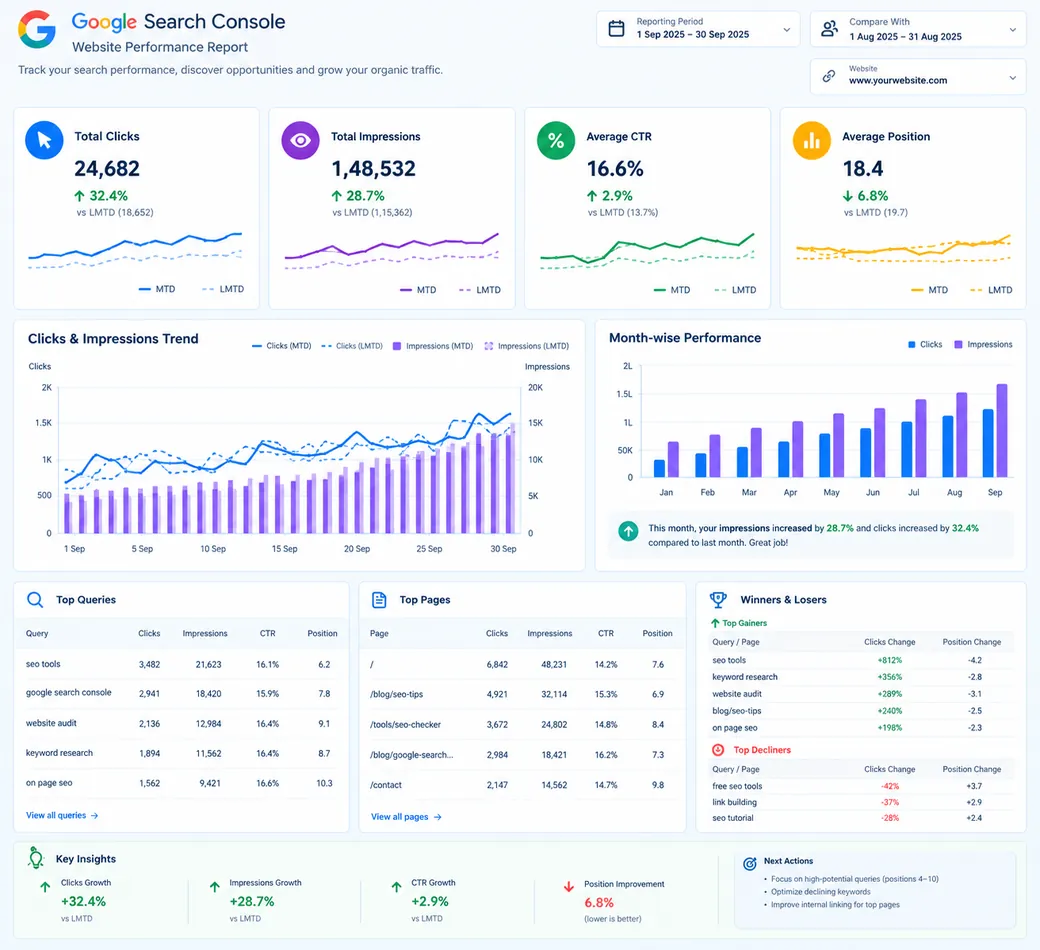Screen dimensions: 1040x950
Task: Click the green percent icon for Average CTR
Action: (556, 140)
